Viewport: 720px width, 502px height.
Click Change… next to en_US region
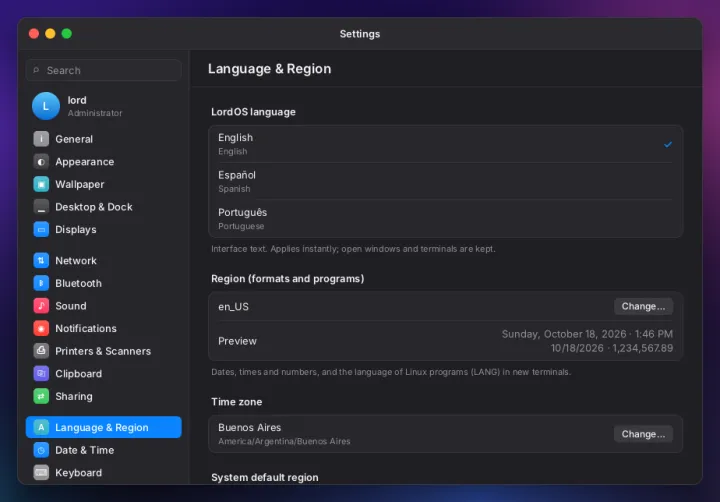(643, 306)
